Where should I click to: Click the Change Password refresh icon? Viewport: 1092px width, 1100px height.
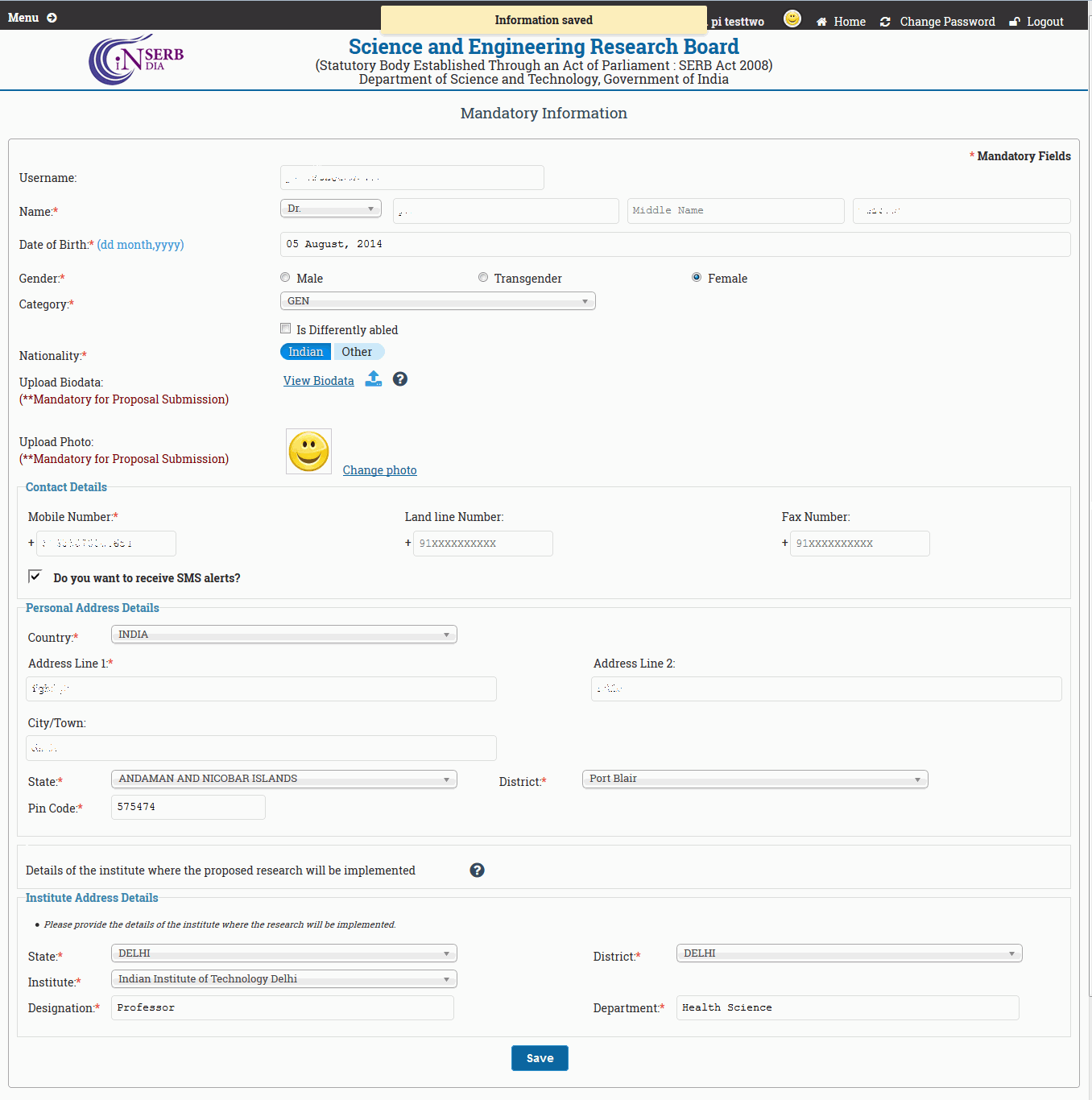point(884,21)
